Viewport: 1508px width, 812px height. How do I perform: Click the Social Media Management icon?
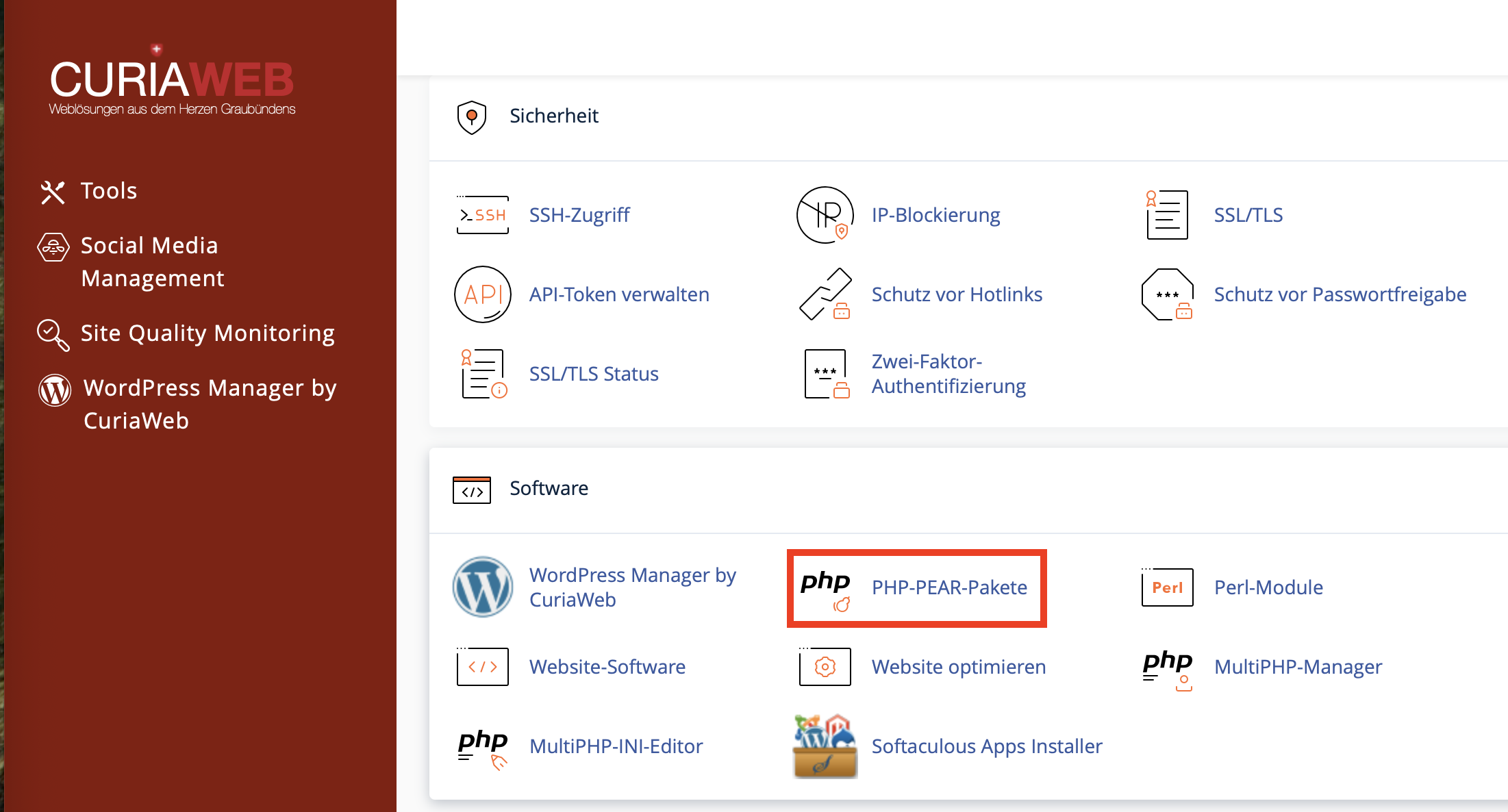point(53,247)
